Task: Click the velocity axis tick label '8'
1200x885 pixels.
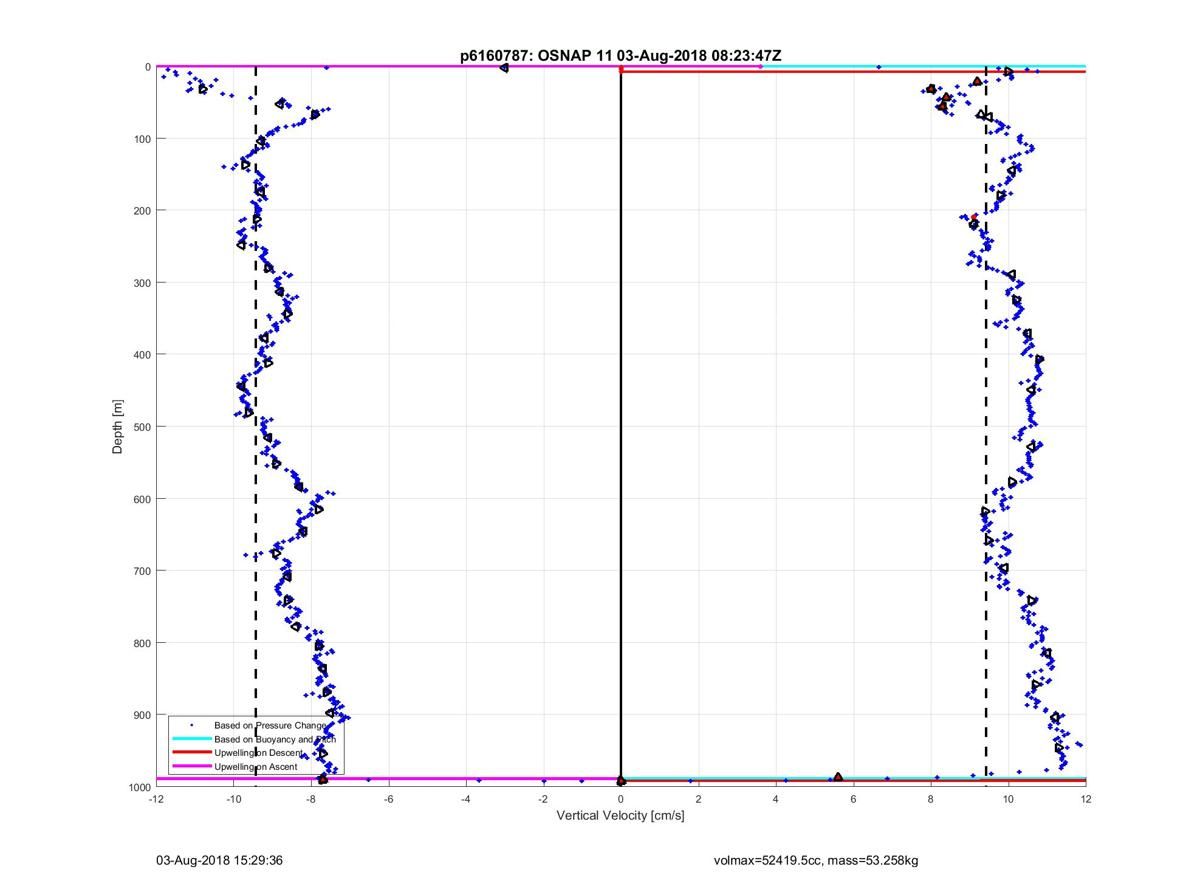Action: (x=931, y=800)
